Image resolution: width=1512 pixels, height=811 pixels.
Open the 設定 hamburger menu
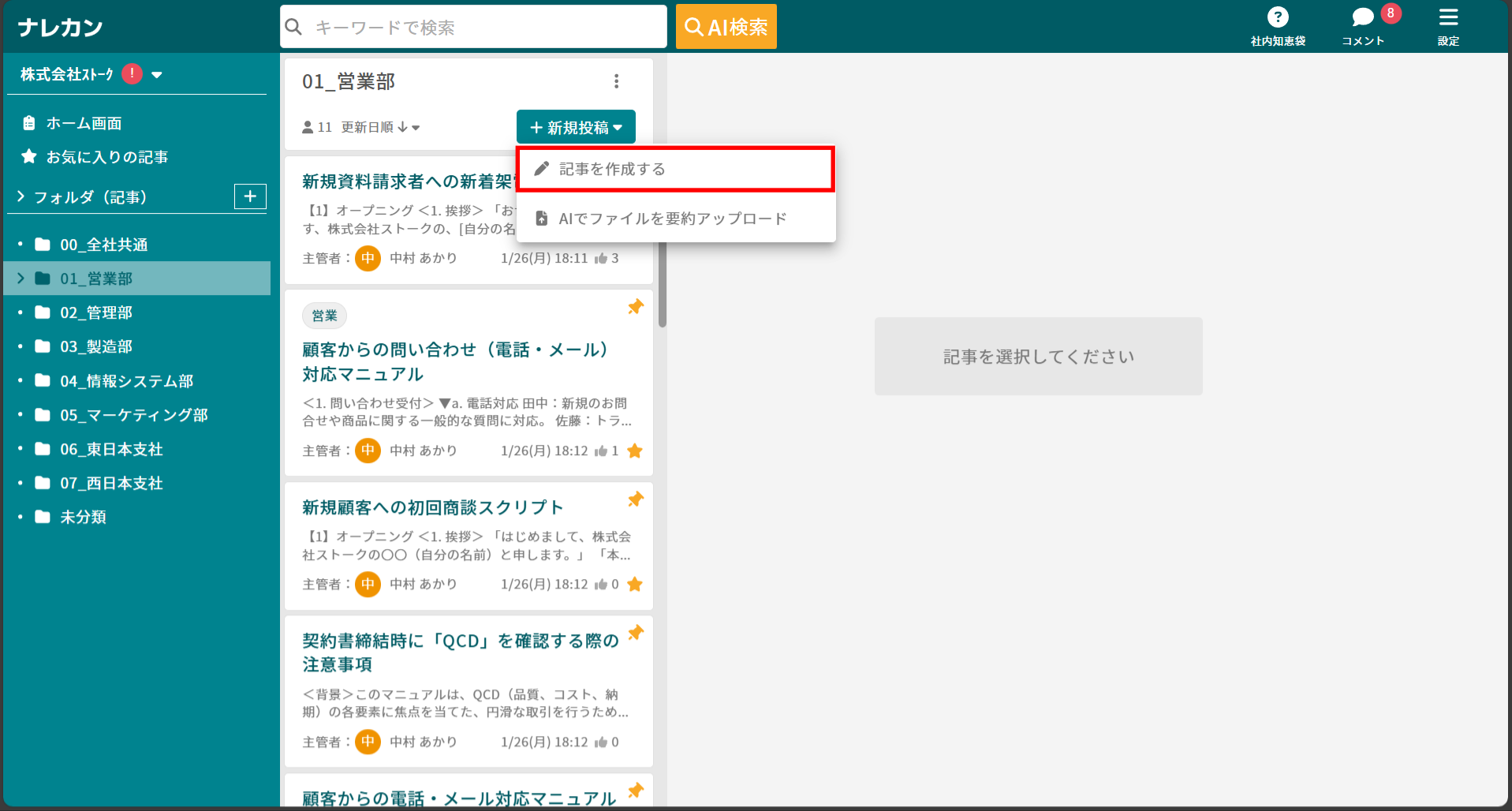[1447, 17]
